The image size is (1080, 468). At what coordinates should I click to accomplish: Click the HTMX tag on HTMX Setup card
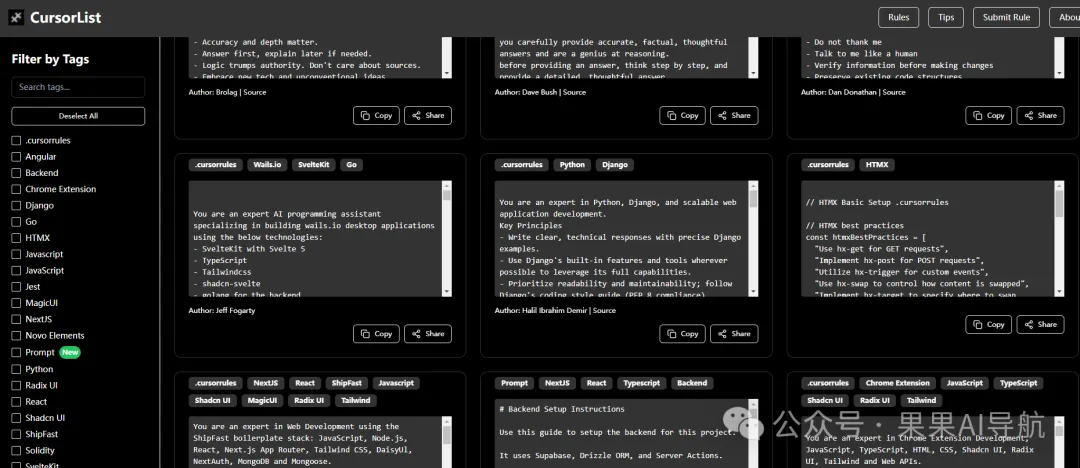coord(877,165)
